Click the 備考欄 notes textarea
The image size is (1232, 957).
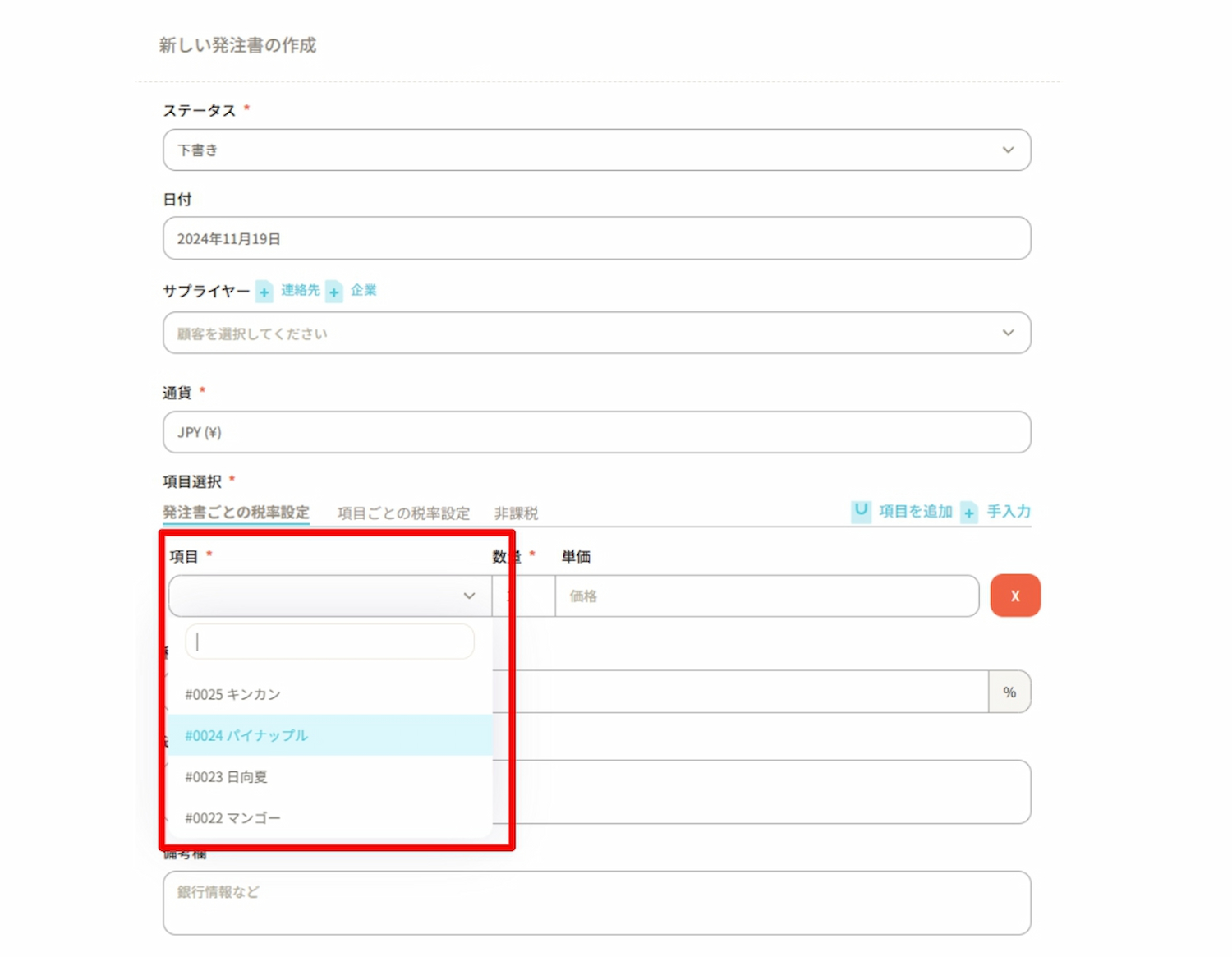(x=596, y=903)
